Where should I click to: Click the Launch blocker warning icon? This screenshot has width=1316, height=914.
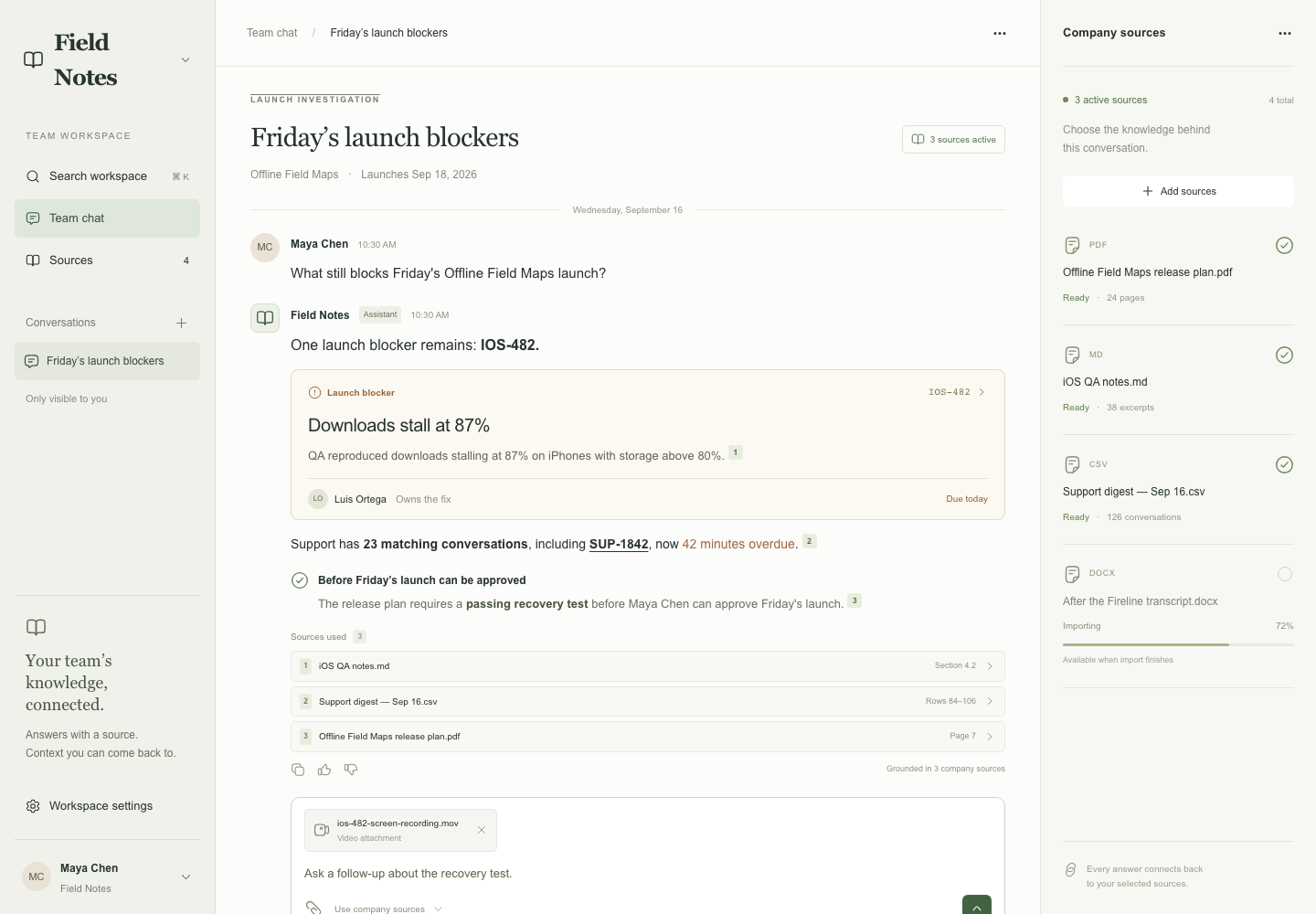pos(314,393)
